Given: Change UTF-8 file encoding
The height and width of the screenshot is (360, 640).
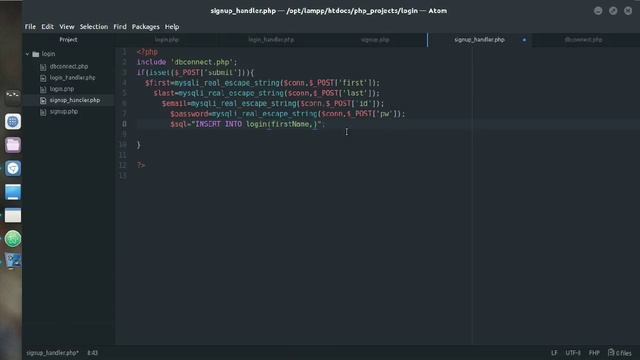Looking at the screenshot, I should tap(573, 353).
